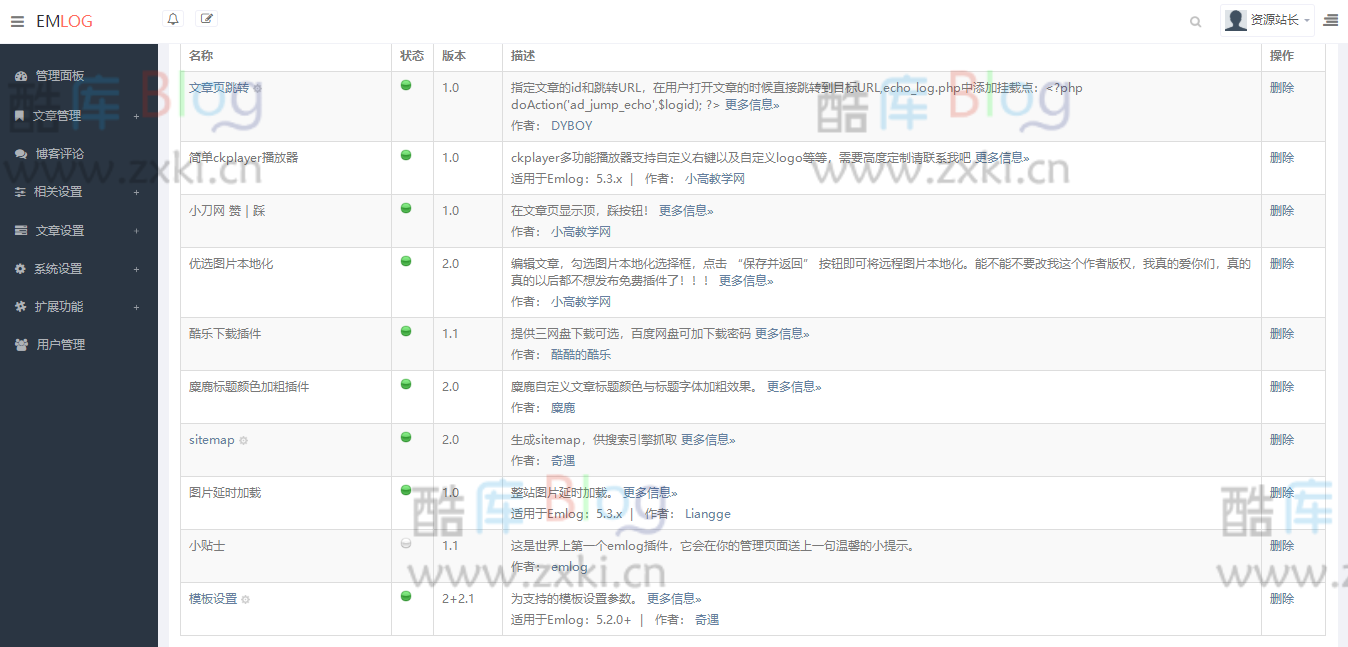The width and height of the screenshot is (1348, 647).
Task: Toggle the 酷乐下载插件 green status indicator
Action: click(406, 333)
